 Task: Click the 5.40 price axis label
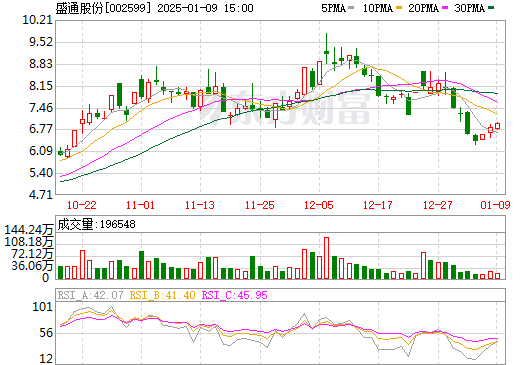(x=41, y=173)
